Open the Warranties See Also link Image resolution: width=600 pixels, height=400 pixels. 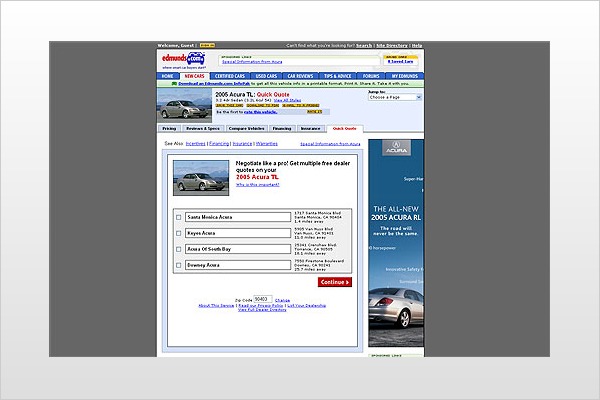267,144
